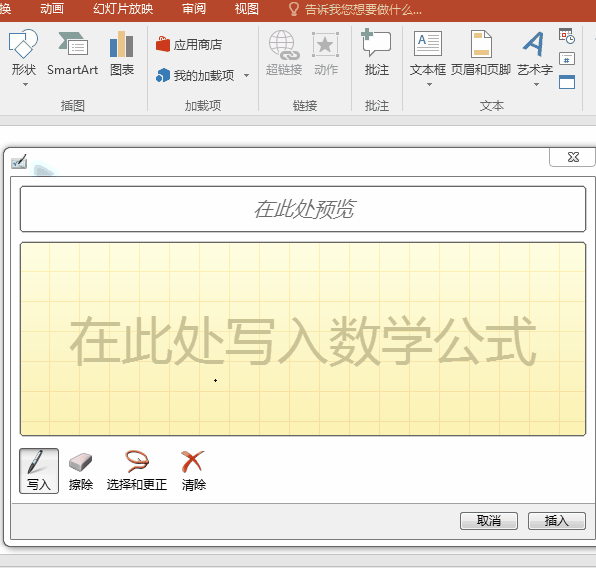Open the 视图 tab
This screenshot has height=568, width=596.
pyautogui.click(x=246, y=9)
